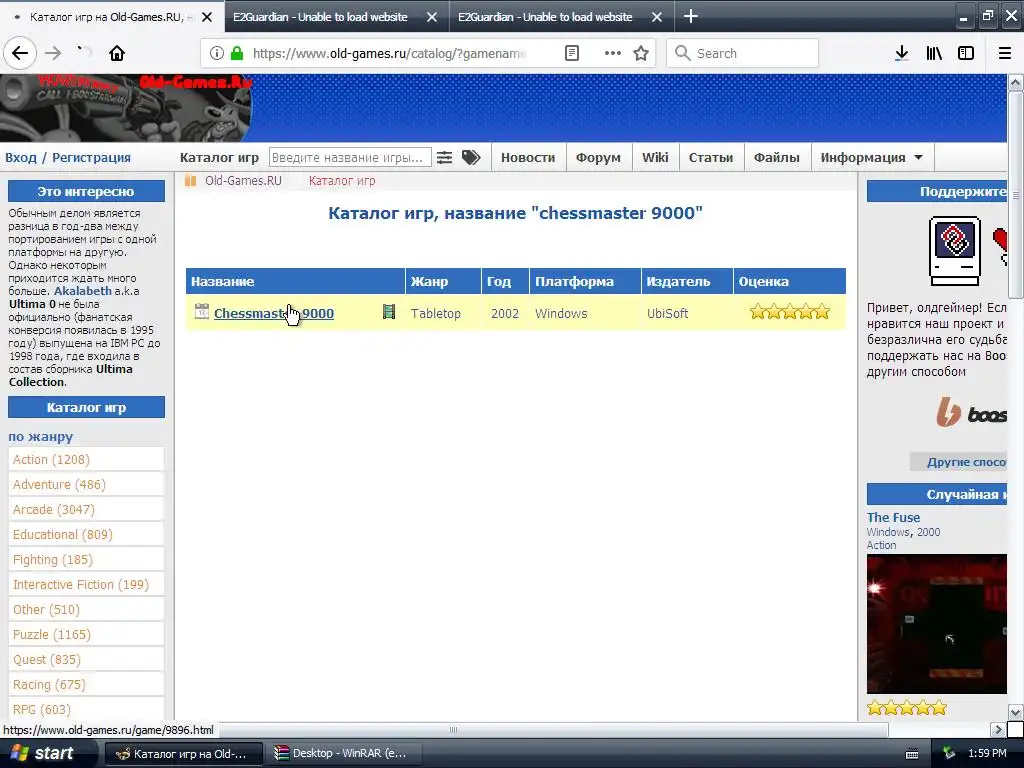Click The Fuse game screenshot thumbnail

point(936,624)
